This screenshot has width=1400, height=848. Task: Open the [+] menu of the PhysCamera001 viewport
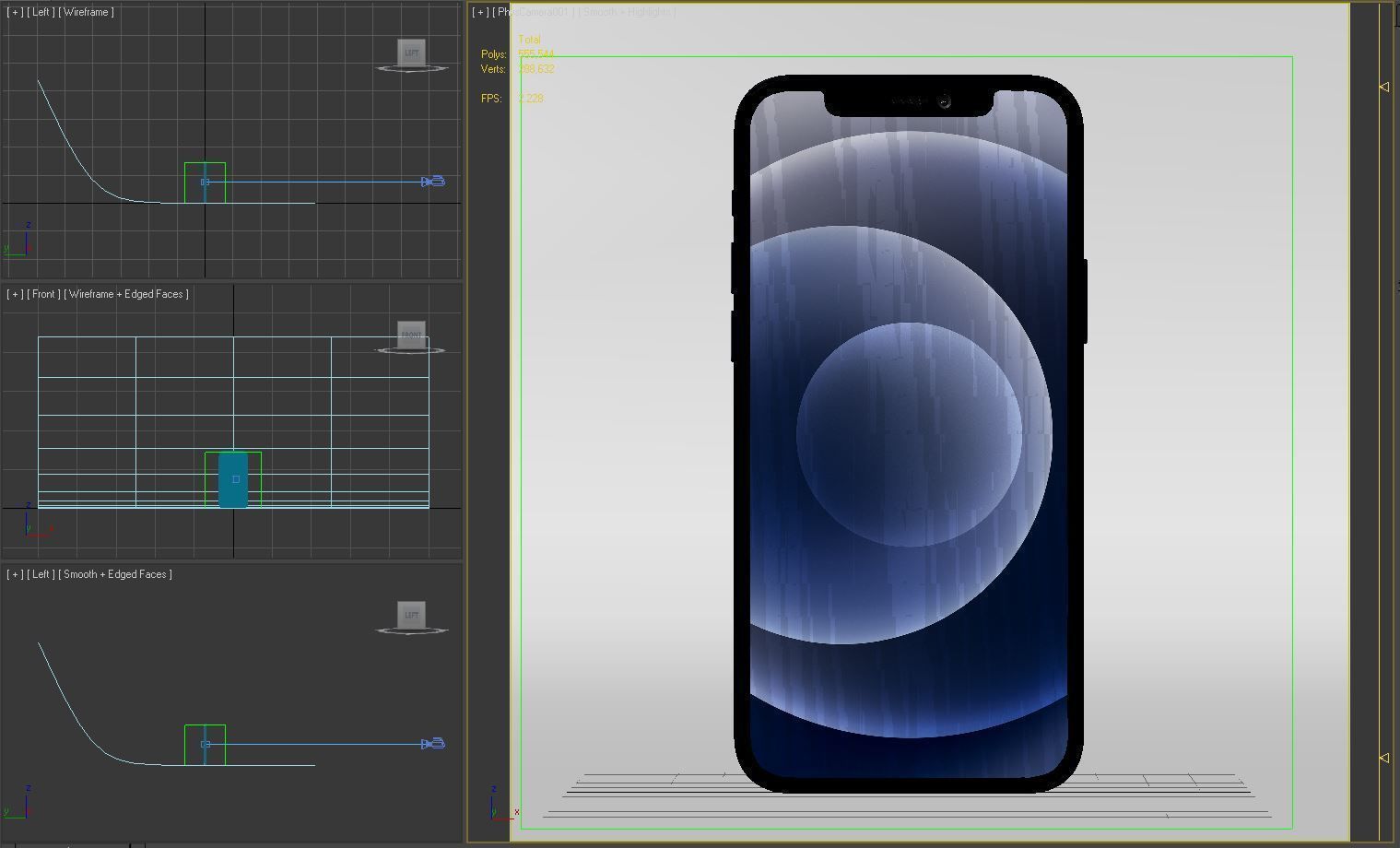pyautogui.click(x=481, y=12)
